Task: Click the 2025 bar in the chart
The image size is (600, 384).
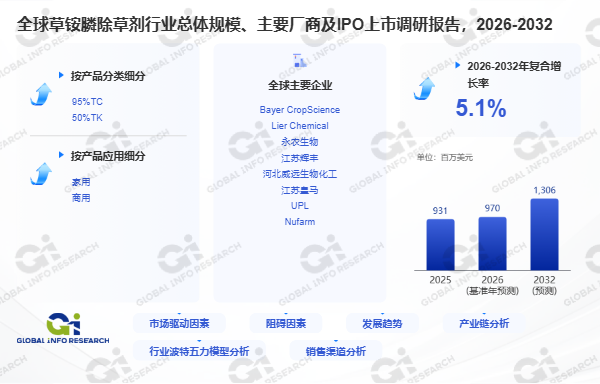Action: coord(440,245)
